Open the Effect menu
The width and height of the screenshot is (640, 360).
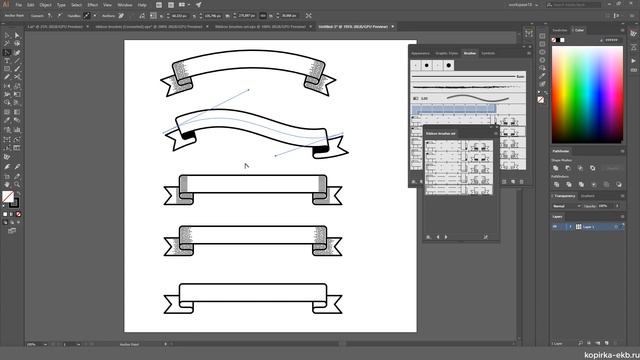(x=93, y=5)
